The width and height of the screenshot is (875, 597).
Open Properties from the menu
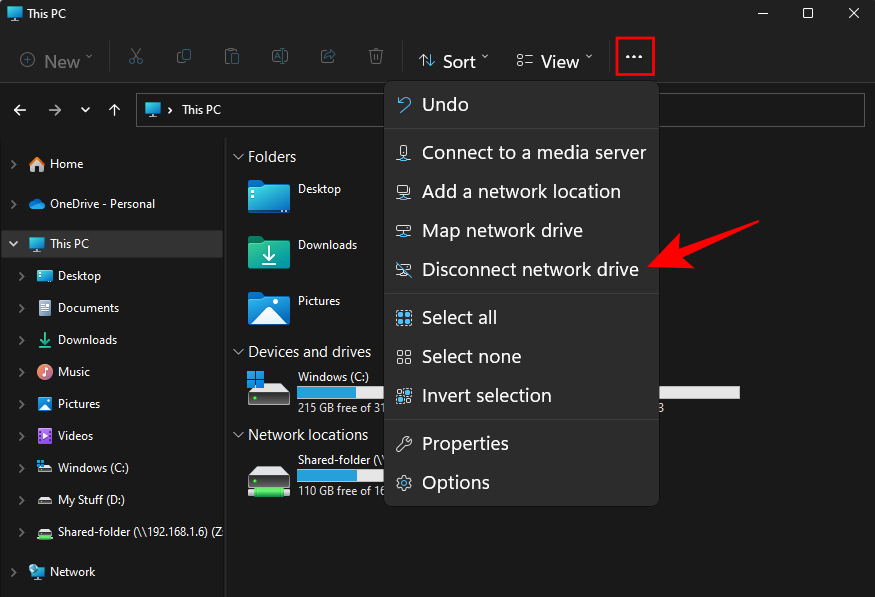tap(465, 443)
